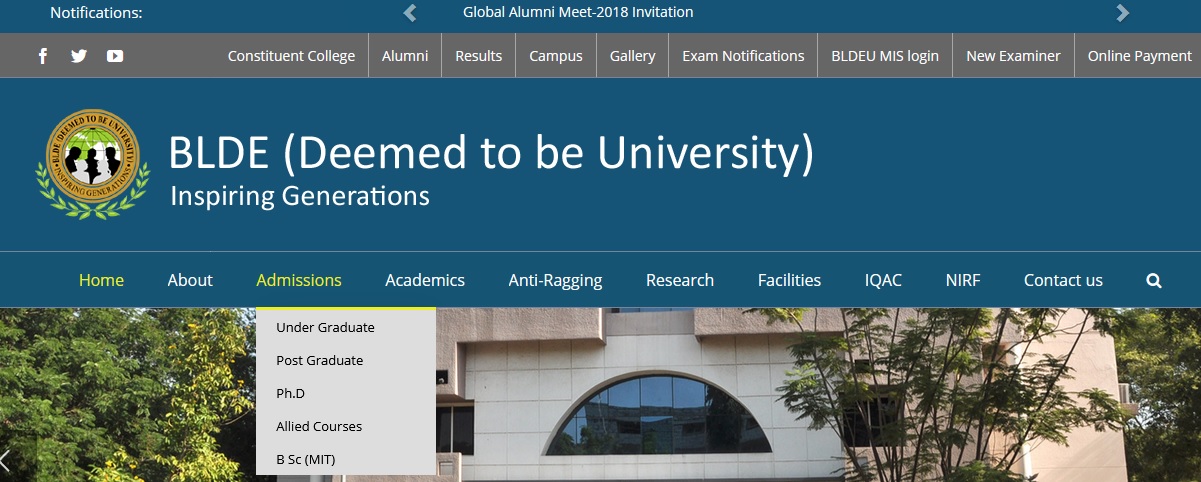The width and height of the screenshot is (1201, 482).
Task: Click the search magnifier icon
Action: [x=1154, y=281]
